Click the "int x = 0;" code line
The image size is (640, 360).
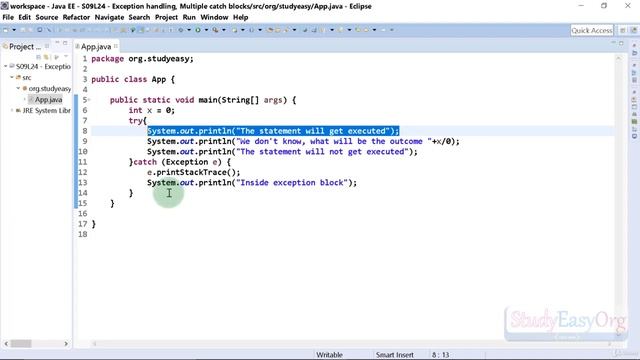151,110
